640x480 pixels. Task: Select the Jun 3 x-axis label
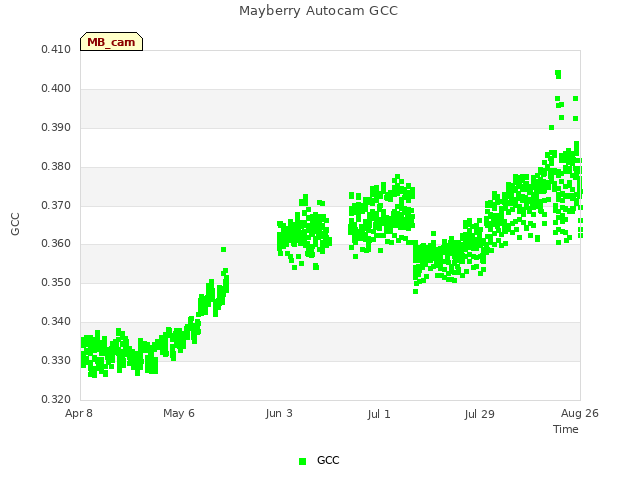point(279,413)
